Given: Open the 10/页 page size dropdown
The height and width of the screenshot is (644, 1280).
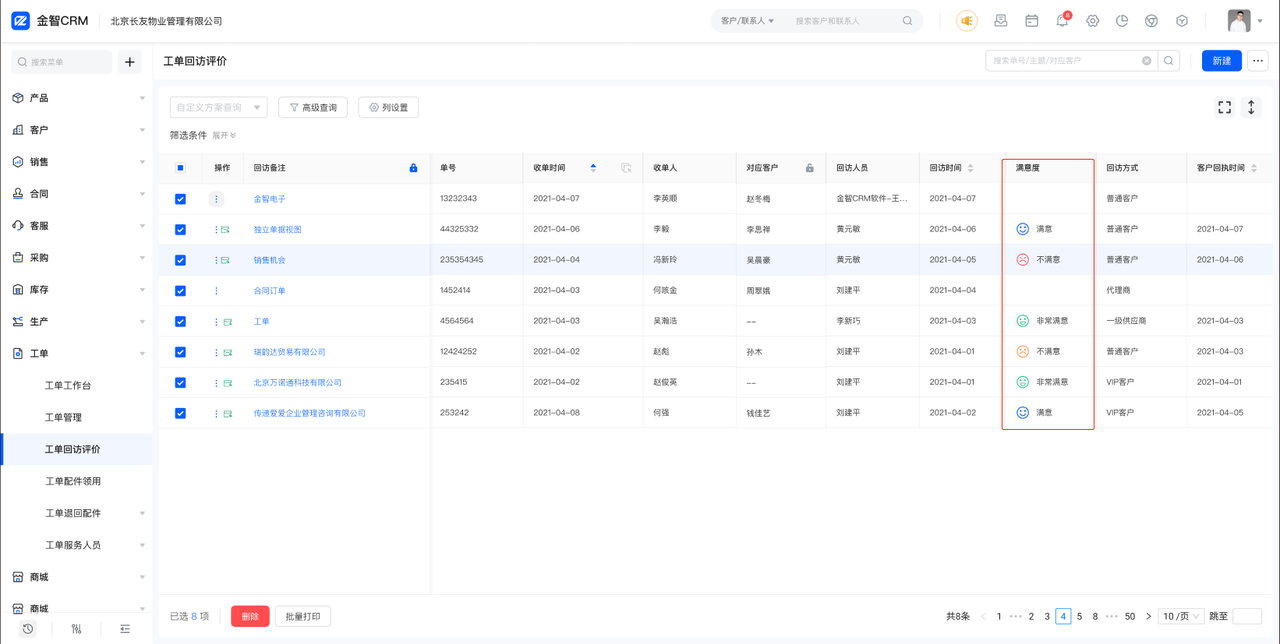Looking at the screenshot, I should click(1181, 616).
